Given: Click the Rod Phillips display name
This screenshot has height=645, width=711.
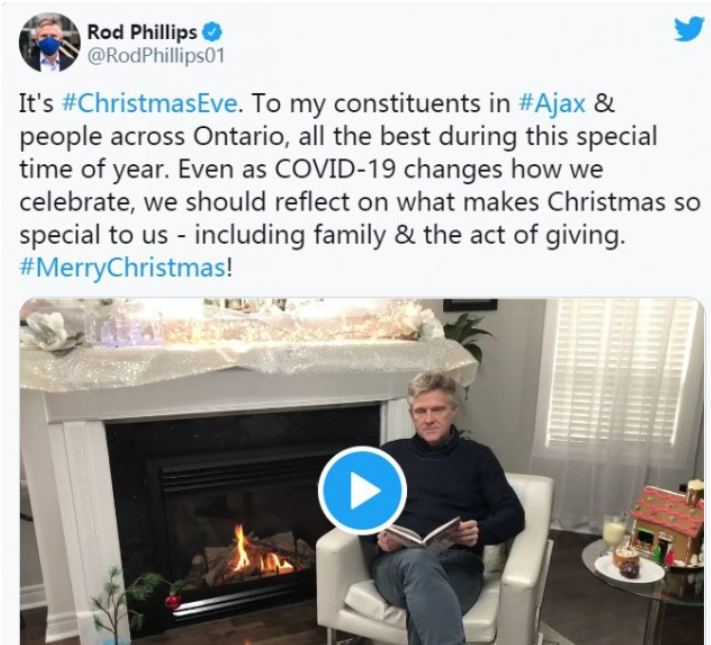Looking at the screenshot, I should click(x=142, y=32).
